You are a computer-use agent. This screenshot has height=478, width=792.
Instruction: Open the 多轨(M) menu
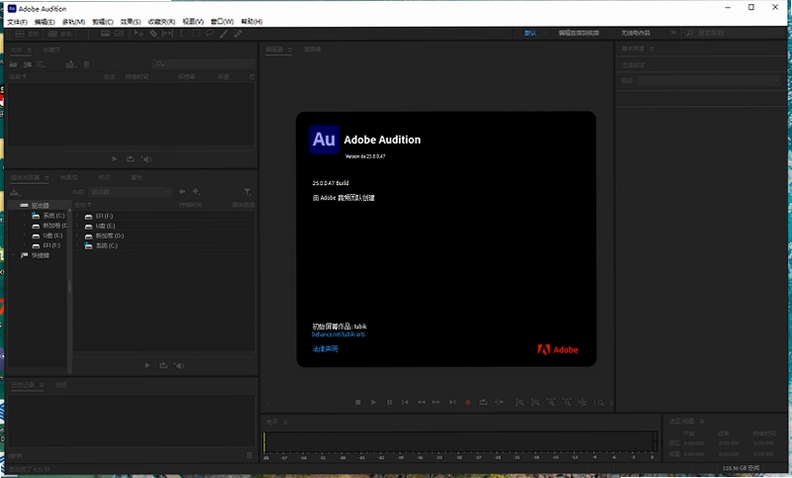pyautogui.click(x=73, y=22)
